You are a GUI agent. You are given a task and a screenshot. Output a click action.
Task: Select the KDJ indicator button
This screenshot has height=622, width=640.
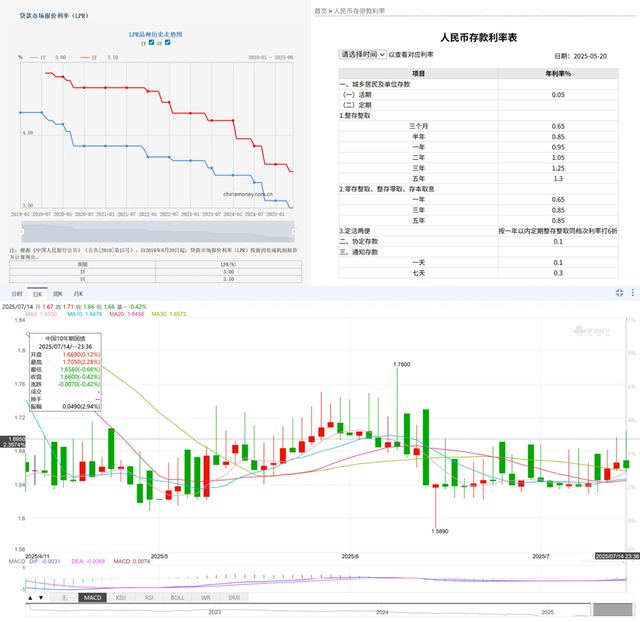click(121, 598)
